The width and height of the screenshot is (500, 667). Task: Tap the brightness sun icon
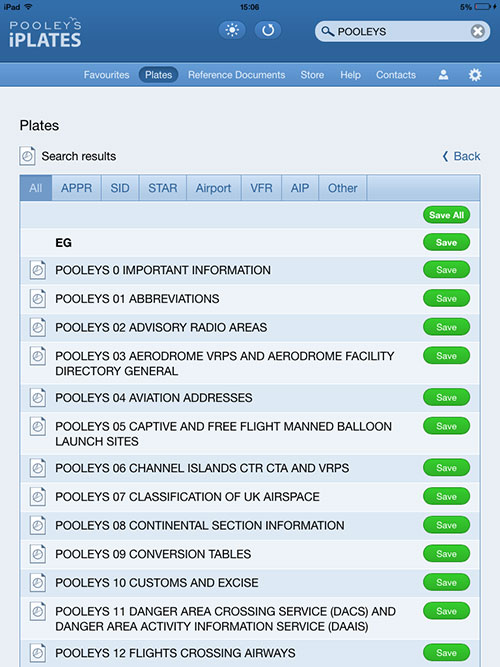pos(232,30)
